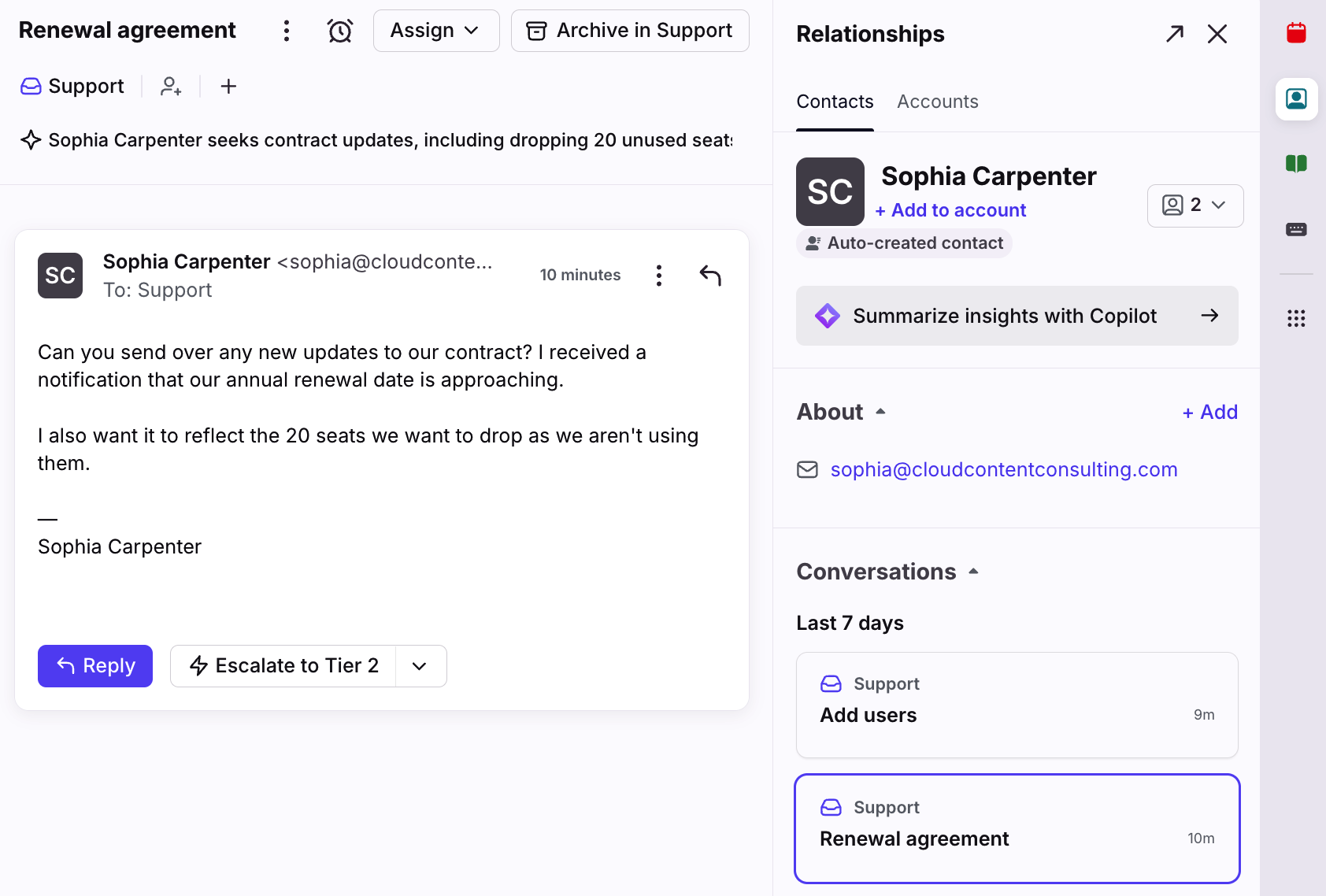1326x896 pixels.
Task: Expand the Assign dropdown
Action: (x=436, y=31)
